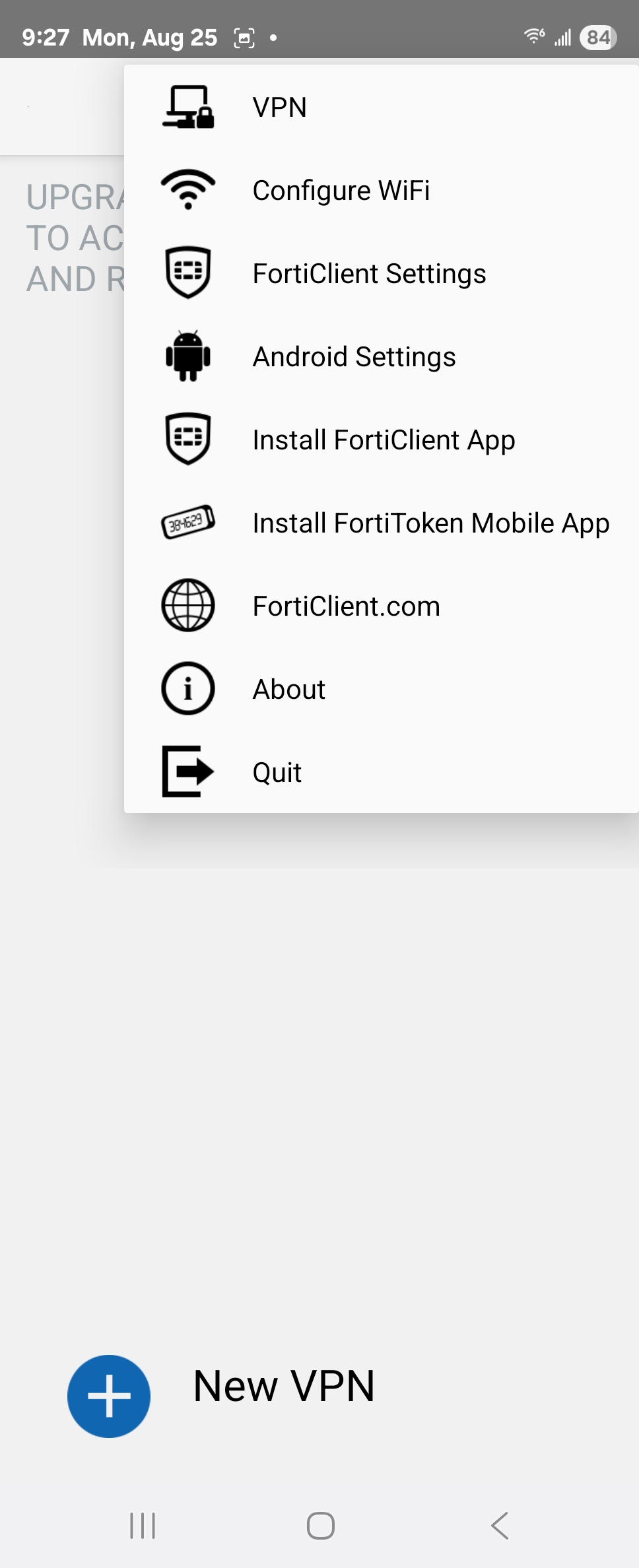Open FortiClient Settings menu item
The width and height of the screenshot is (639, 1568).
click(382, 273)
